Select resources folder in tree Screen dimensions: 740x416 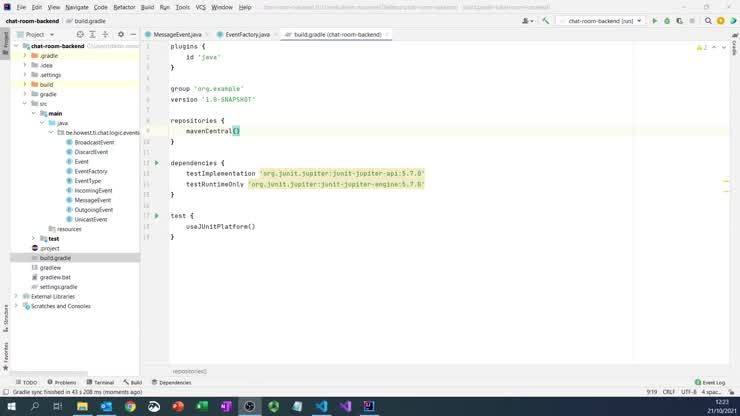click(x=69, y=229)
